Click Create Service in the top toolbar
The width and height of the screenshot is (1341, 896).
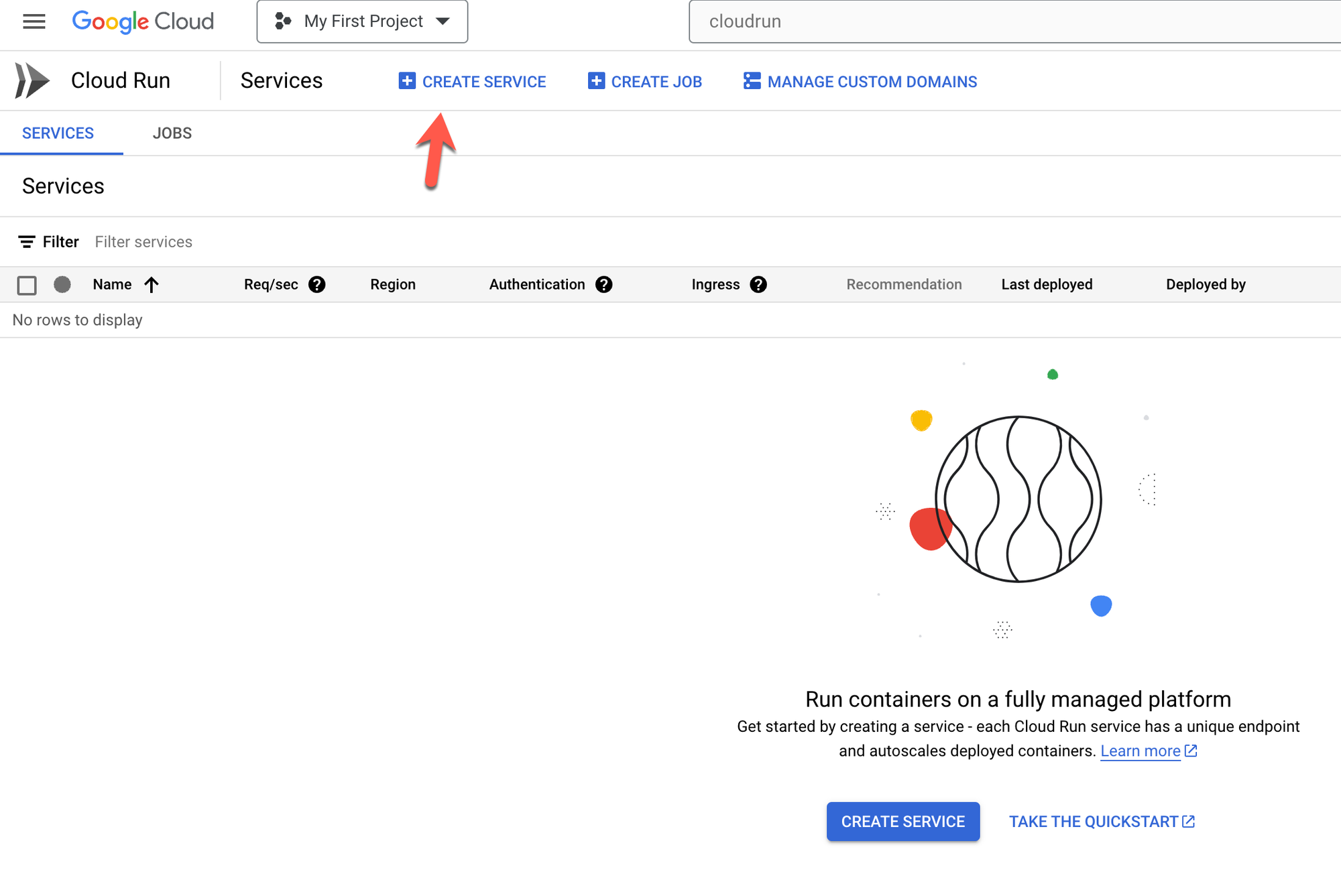473,82
